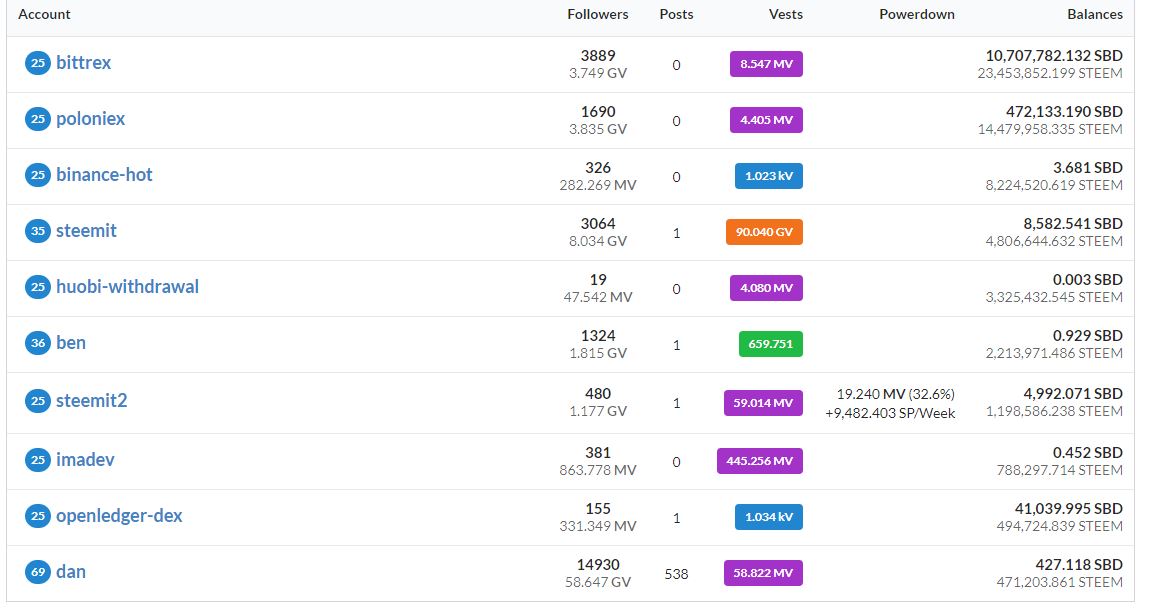The width and height of the screenshot is (1152, 614).
Task: Click the +9,482.403 SP/Week powerdown rate
Action: pyautogui.click(x=890, y=413)
